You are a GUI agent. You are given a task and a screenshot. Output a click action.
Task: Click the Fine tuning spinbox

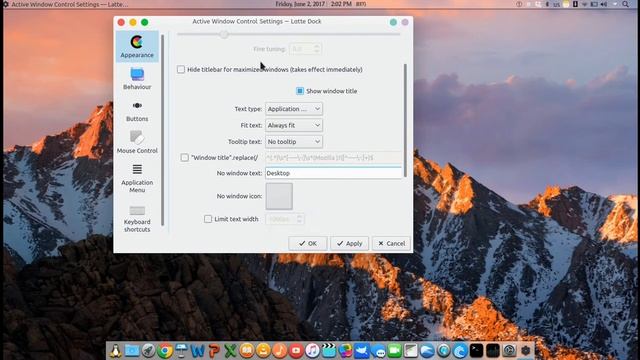[x=305, y=49]
